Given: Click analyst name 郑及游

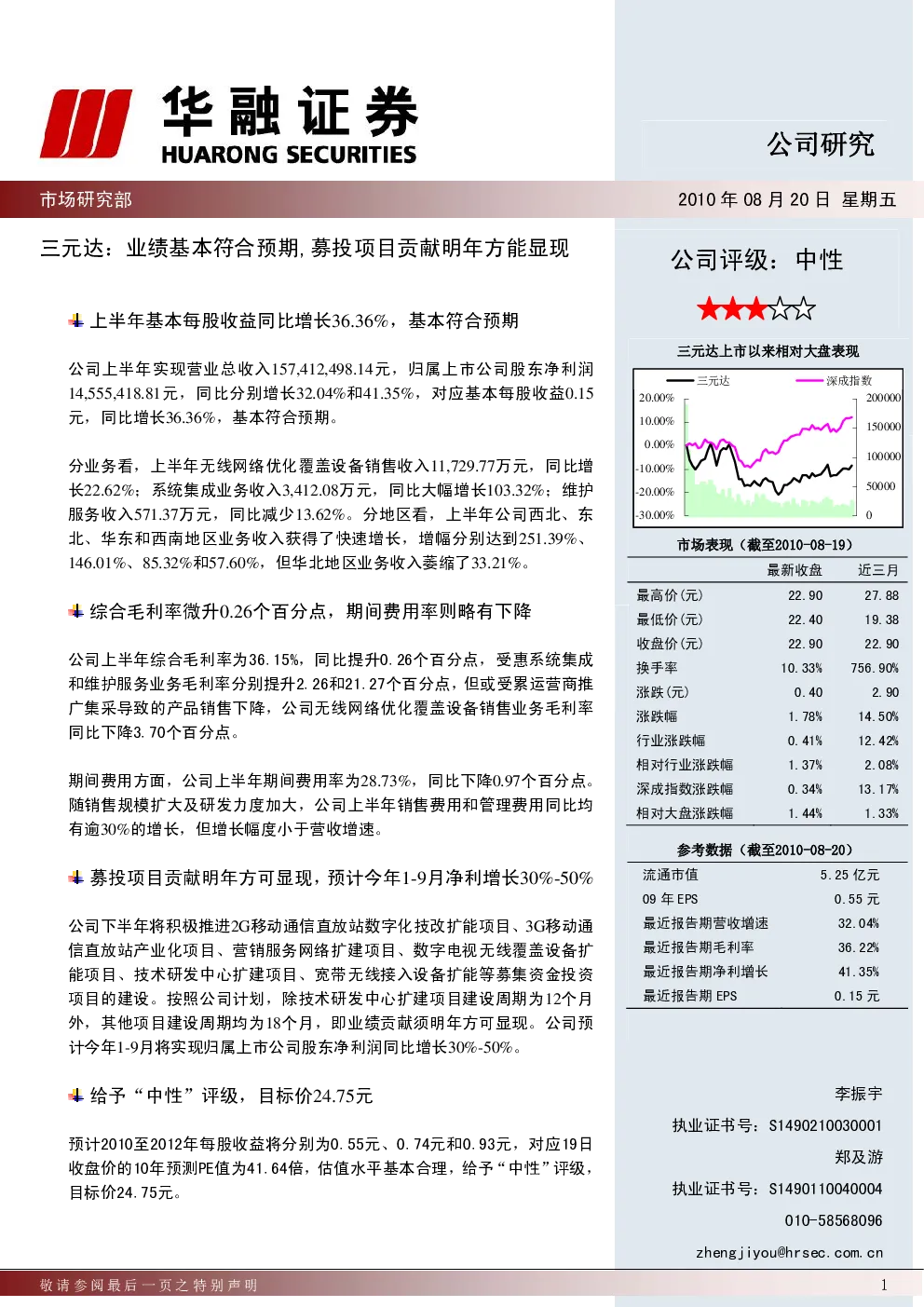Looking at the screenshot, I should [859, 1157].
